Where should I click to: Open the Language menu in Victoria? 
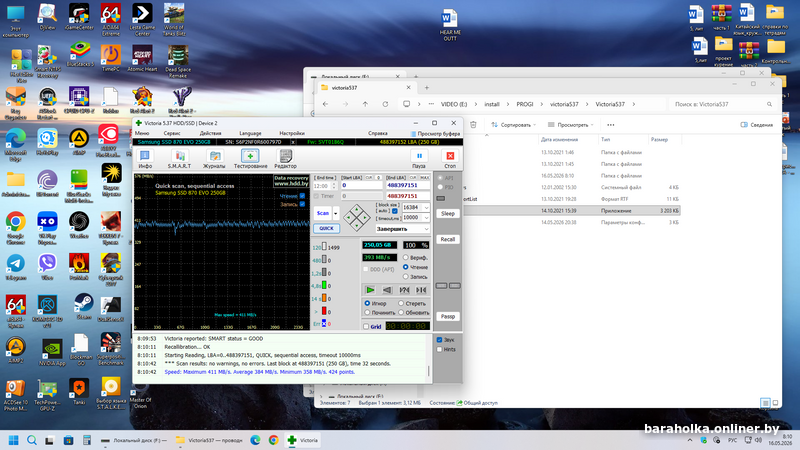click(x=250, y=133)
